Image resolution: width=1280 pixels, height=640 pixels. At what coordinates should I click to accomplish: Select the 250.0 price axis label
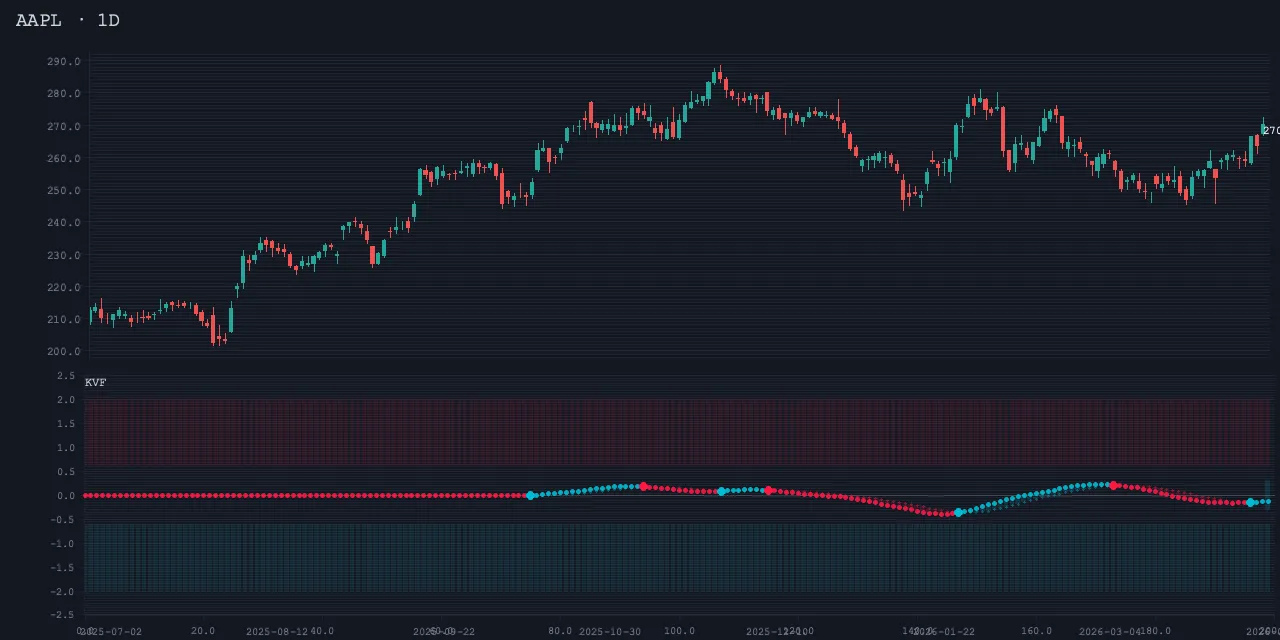[63, 191]
